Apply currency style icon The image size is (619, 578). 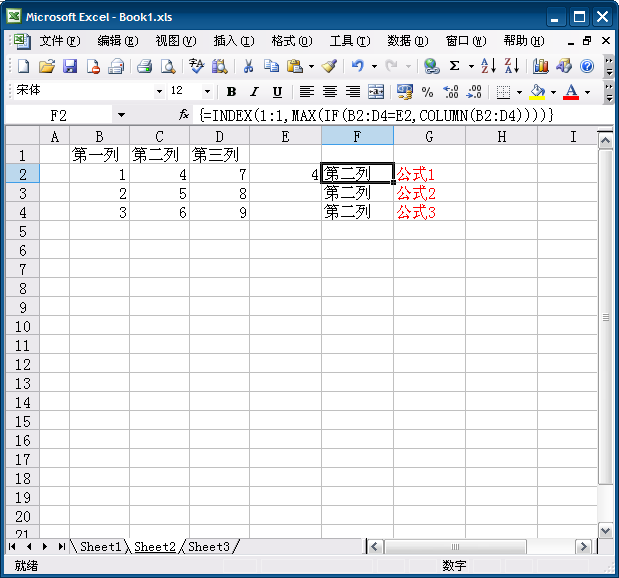pyautogui.click(x=405, y=92)
